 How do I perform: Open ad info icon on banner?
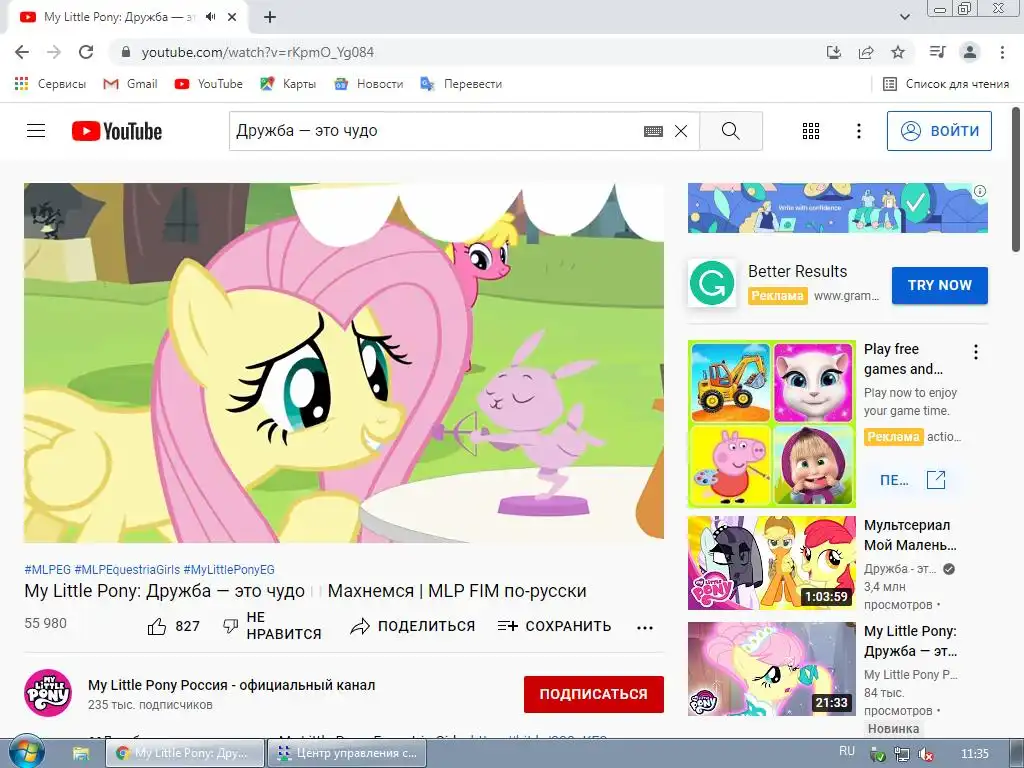[980, 191]
